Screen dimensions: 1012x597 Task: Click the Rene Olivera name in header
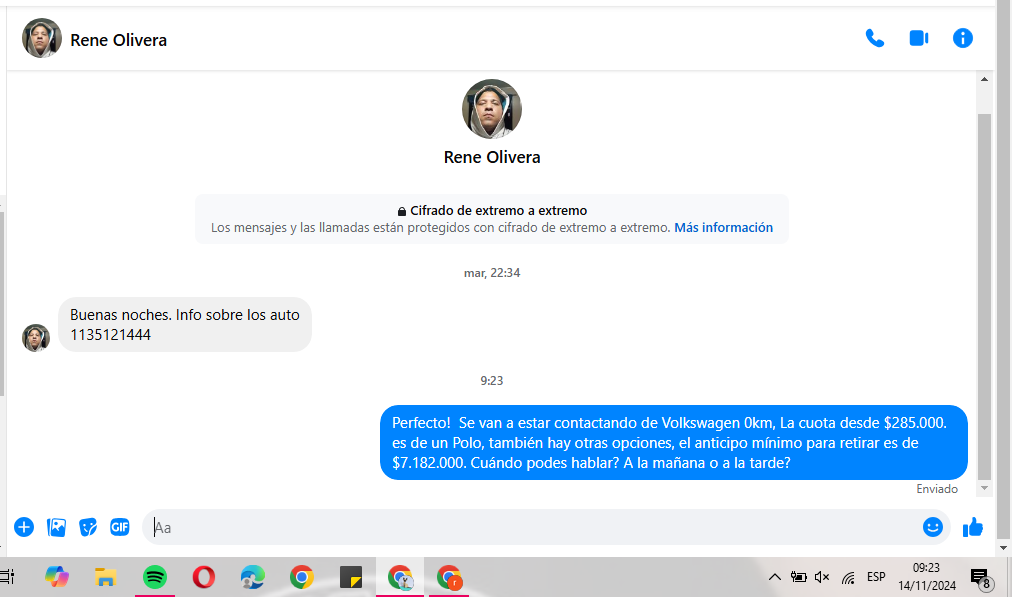click(x=118, y=41)
